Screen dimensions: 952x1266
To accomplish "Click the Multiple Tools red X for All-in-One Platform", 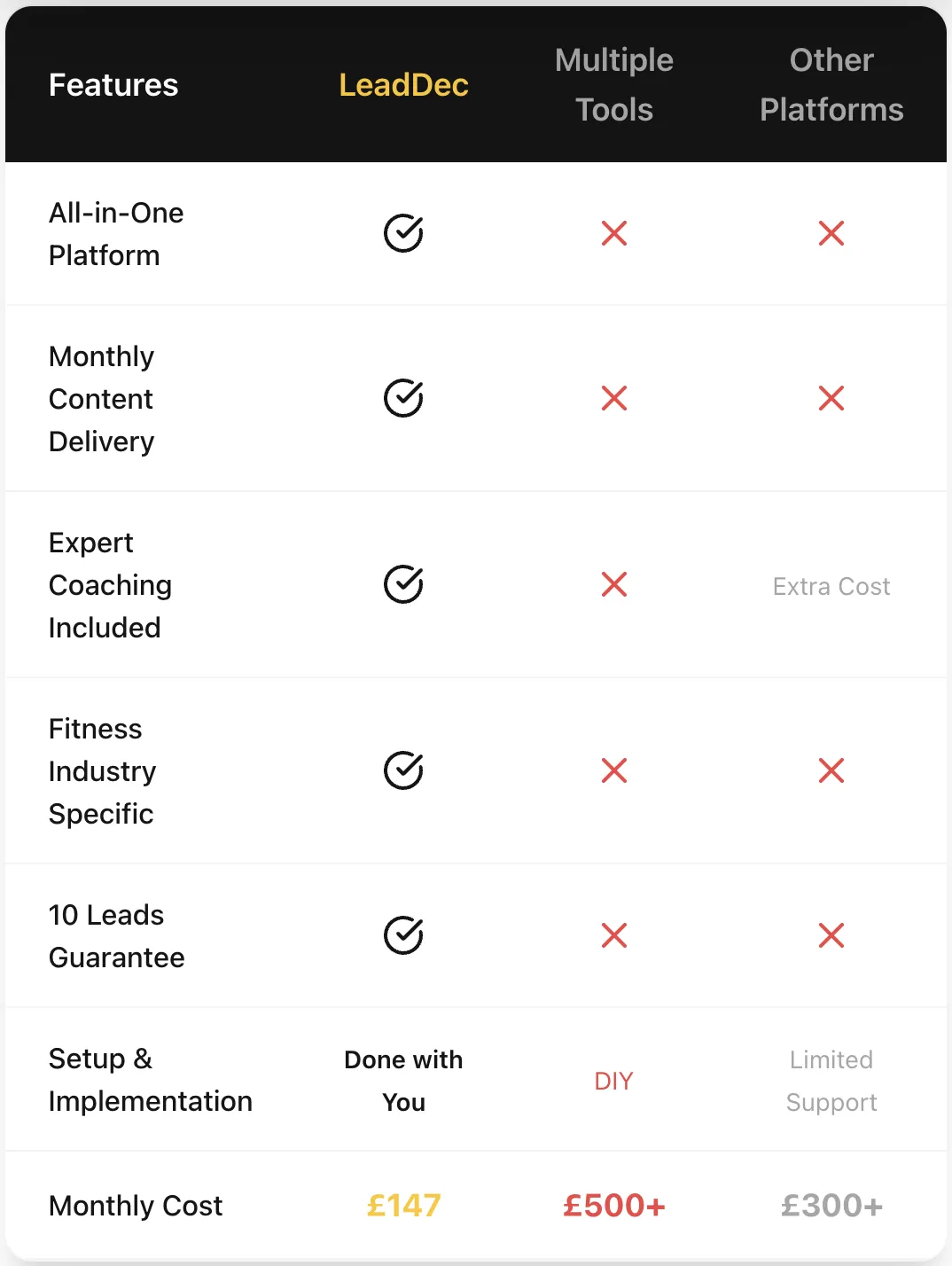I will point(614,233).
